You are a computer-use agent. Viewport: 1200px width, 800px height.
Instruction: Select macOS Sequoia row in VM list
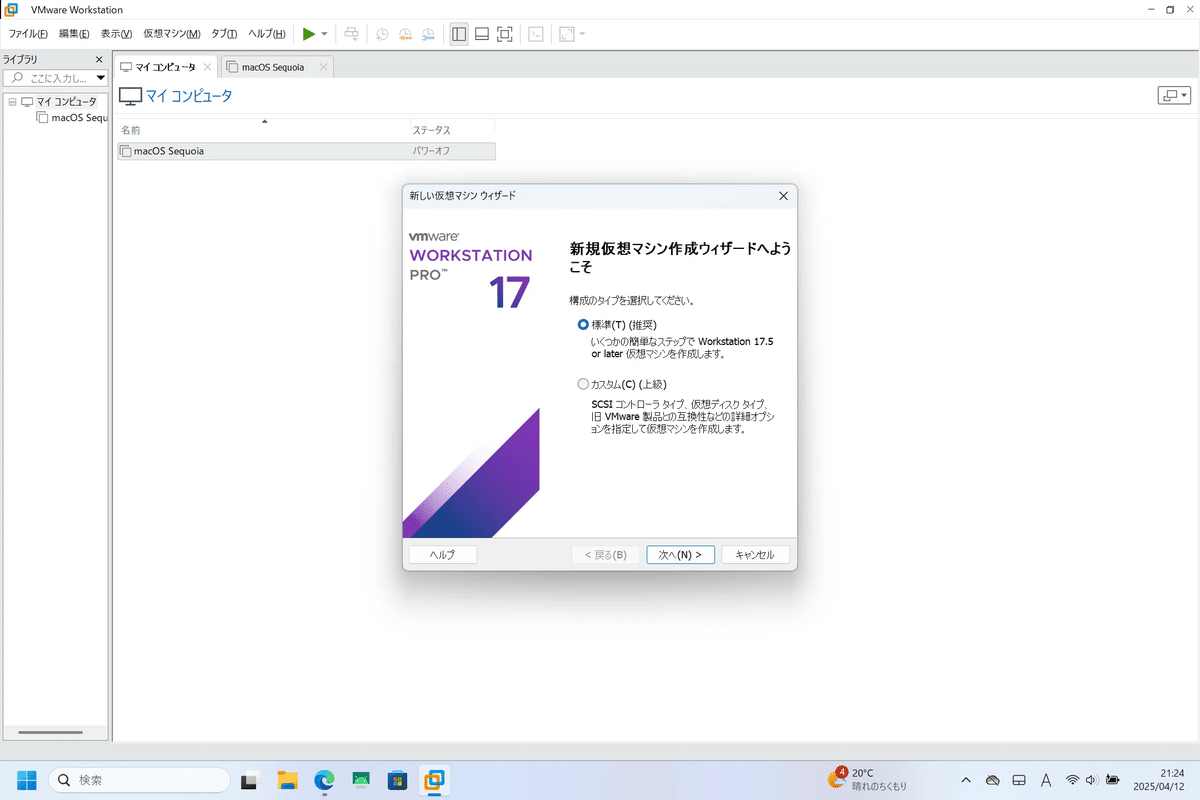(x=306, y=151)
